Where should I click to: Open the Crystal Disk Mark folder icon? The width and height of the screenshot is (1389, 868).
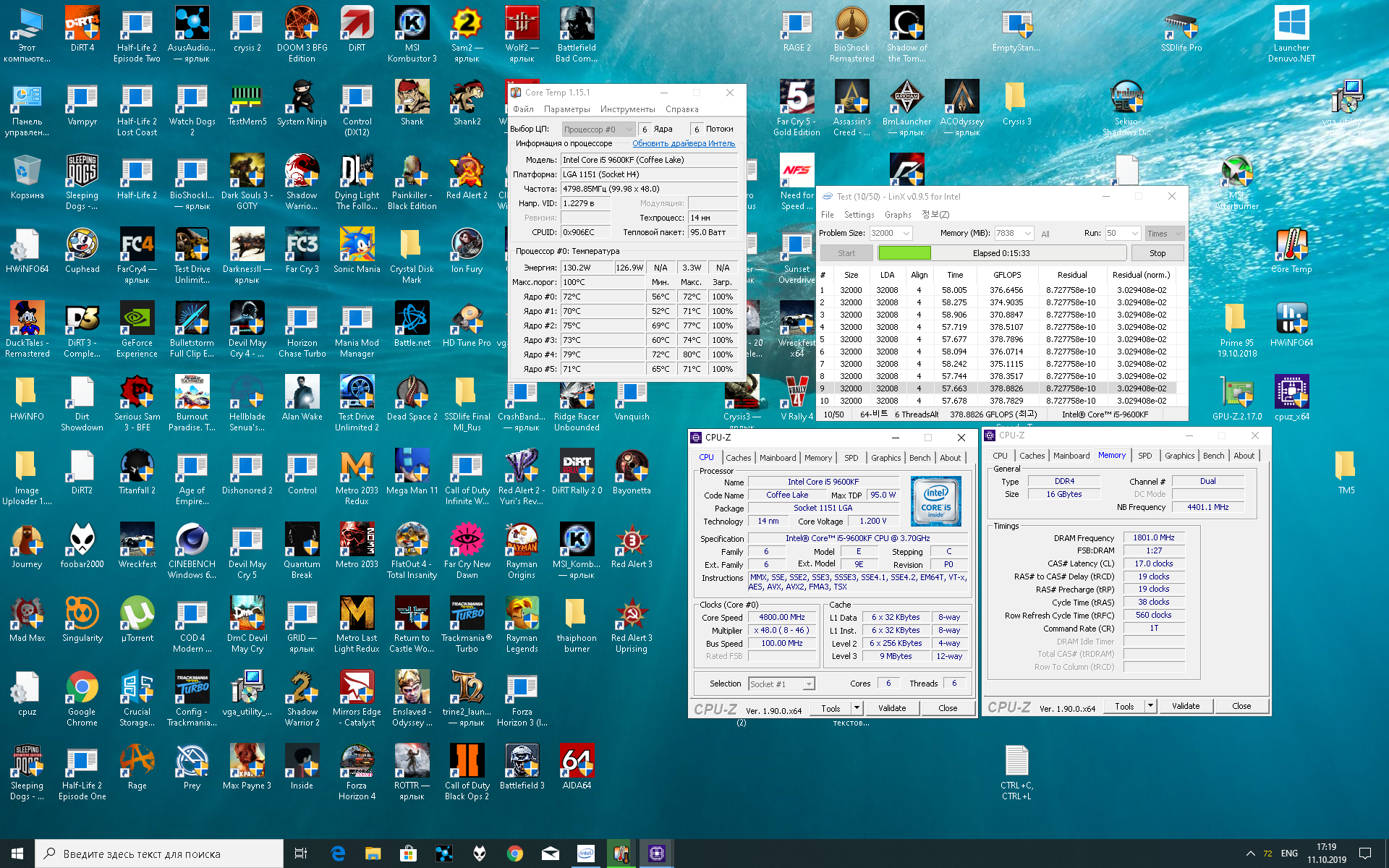click(x=412, y=245)
